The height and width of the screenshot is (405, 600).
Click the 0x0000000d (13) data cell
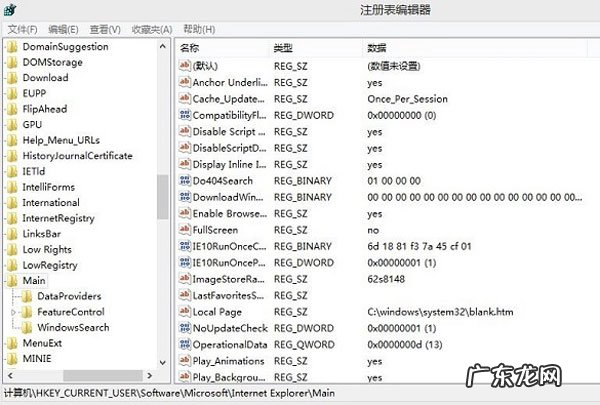[x=405, y=345]
